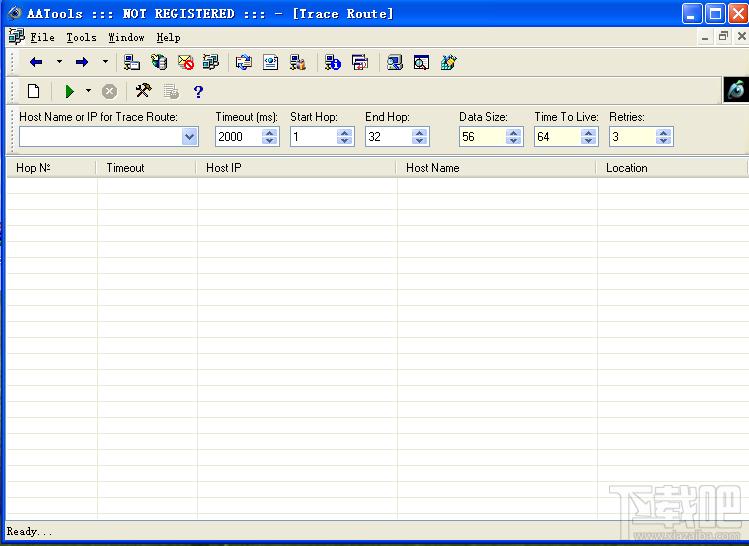Sort by the Location column header
Viewport: 749px width, 546px height.
click(x=672, y=168)
